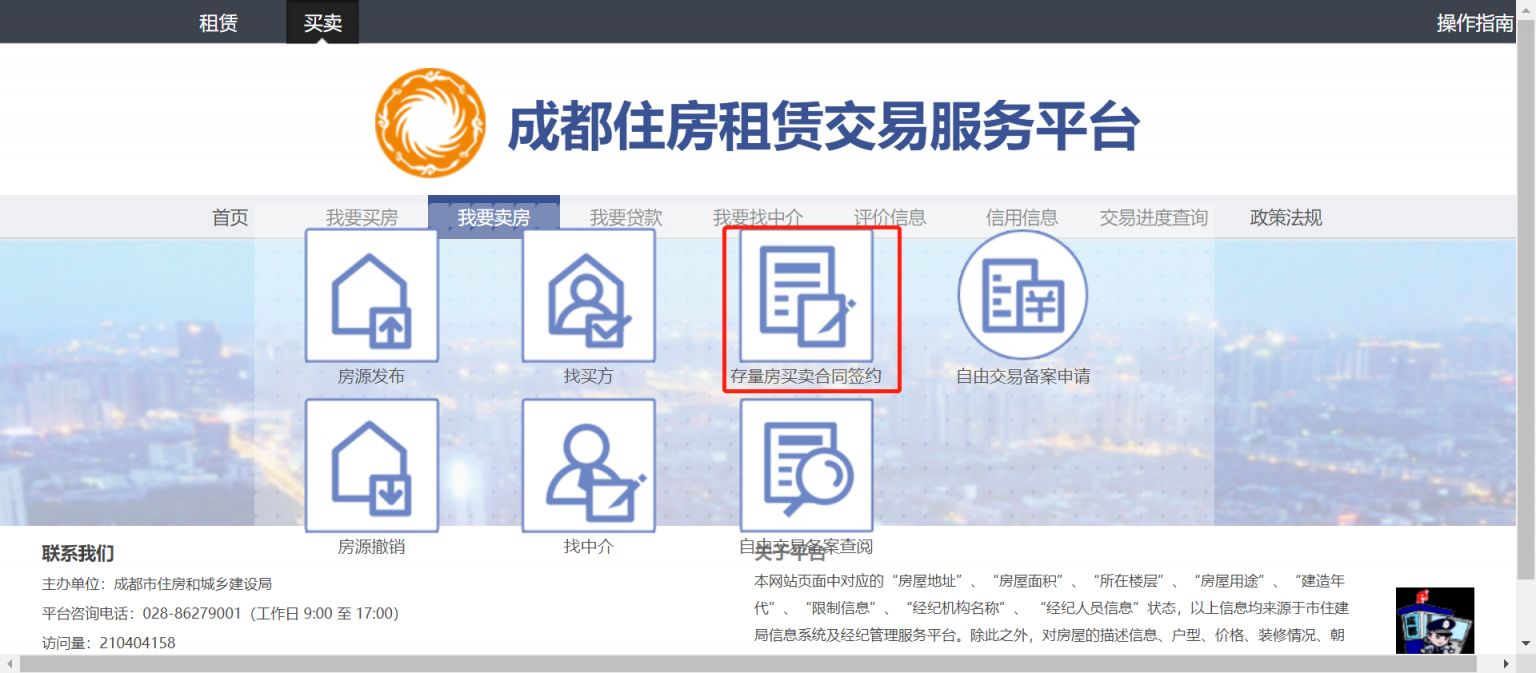Click the 访问量 visit count text
Viewport: 1536px width, 673px height.
[109, 643]
